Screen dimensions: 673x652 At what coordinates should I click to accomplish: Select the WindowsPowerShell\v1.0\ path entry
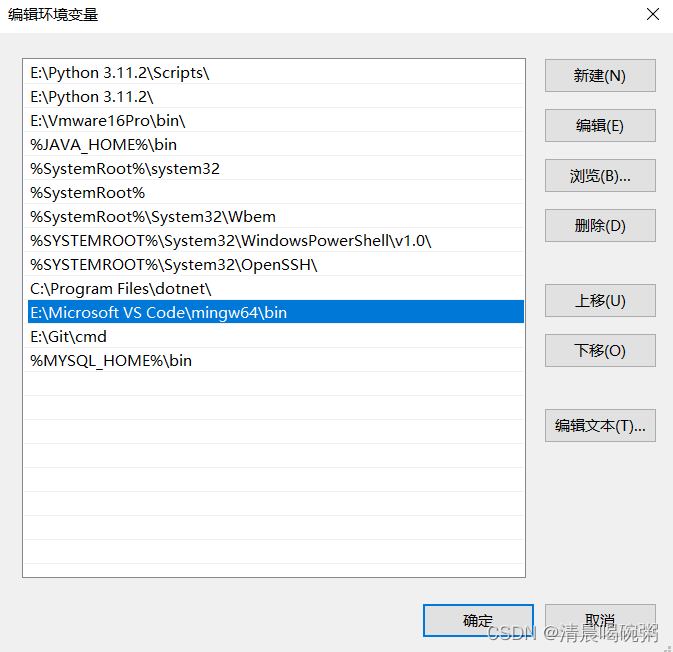276,241
